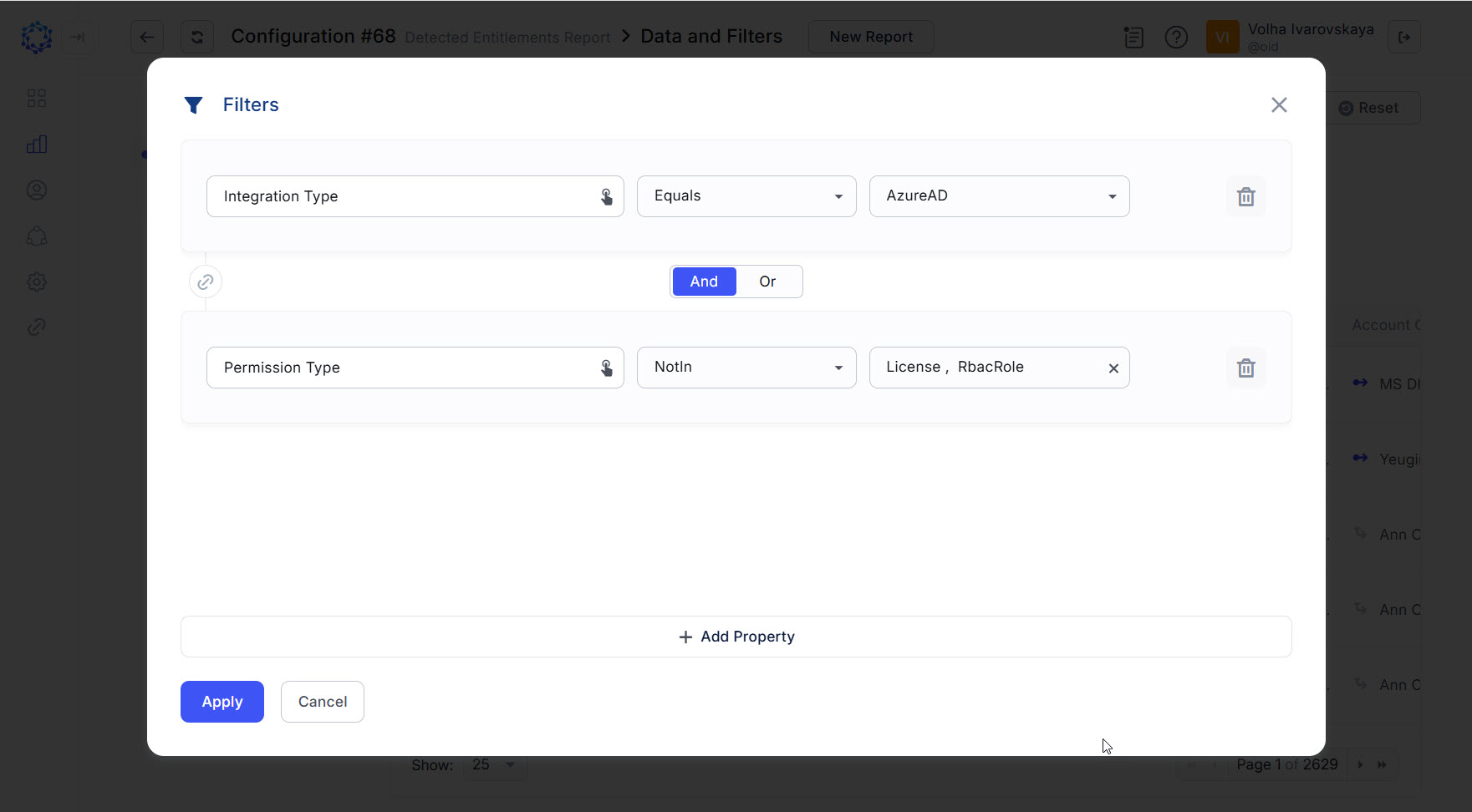Open the Equals operator dropdown
Screen dimensions: 1472x812
tap(838, 196)
